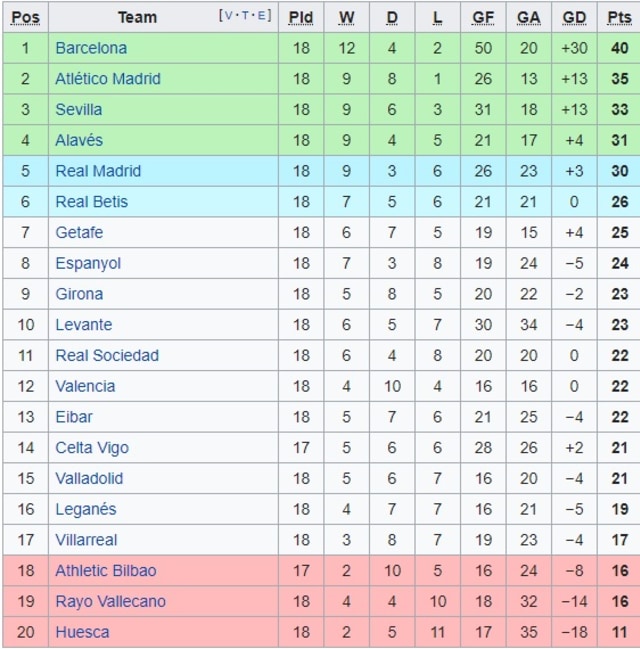Click the E (edit) template link
This screenshot has width=640, height=649.
pos(262,16)
